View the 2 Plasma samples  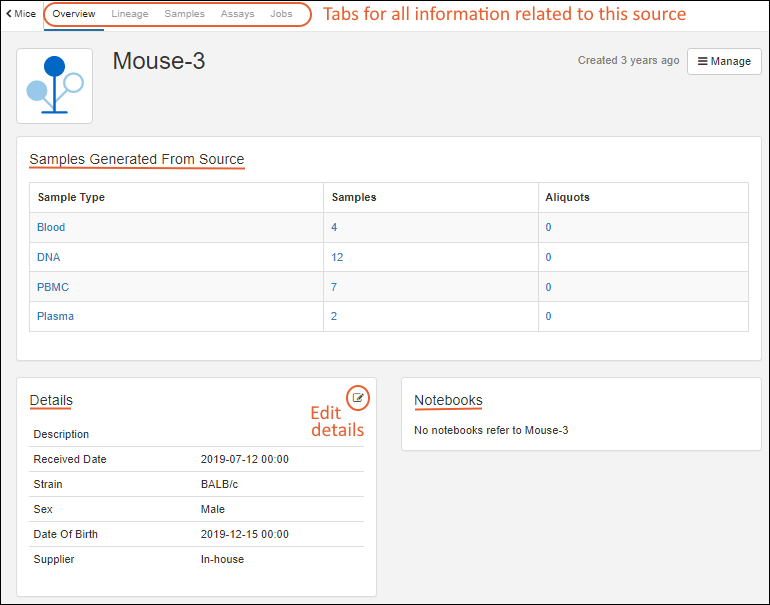[335, 316]
